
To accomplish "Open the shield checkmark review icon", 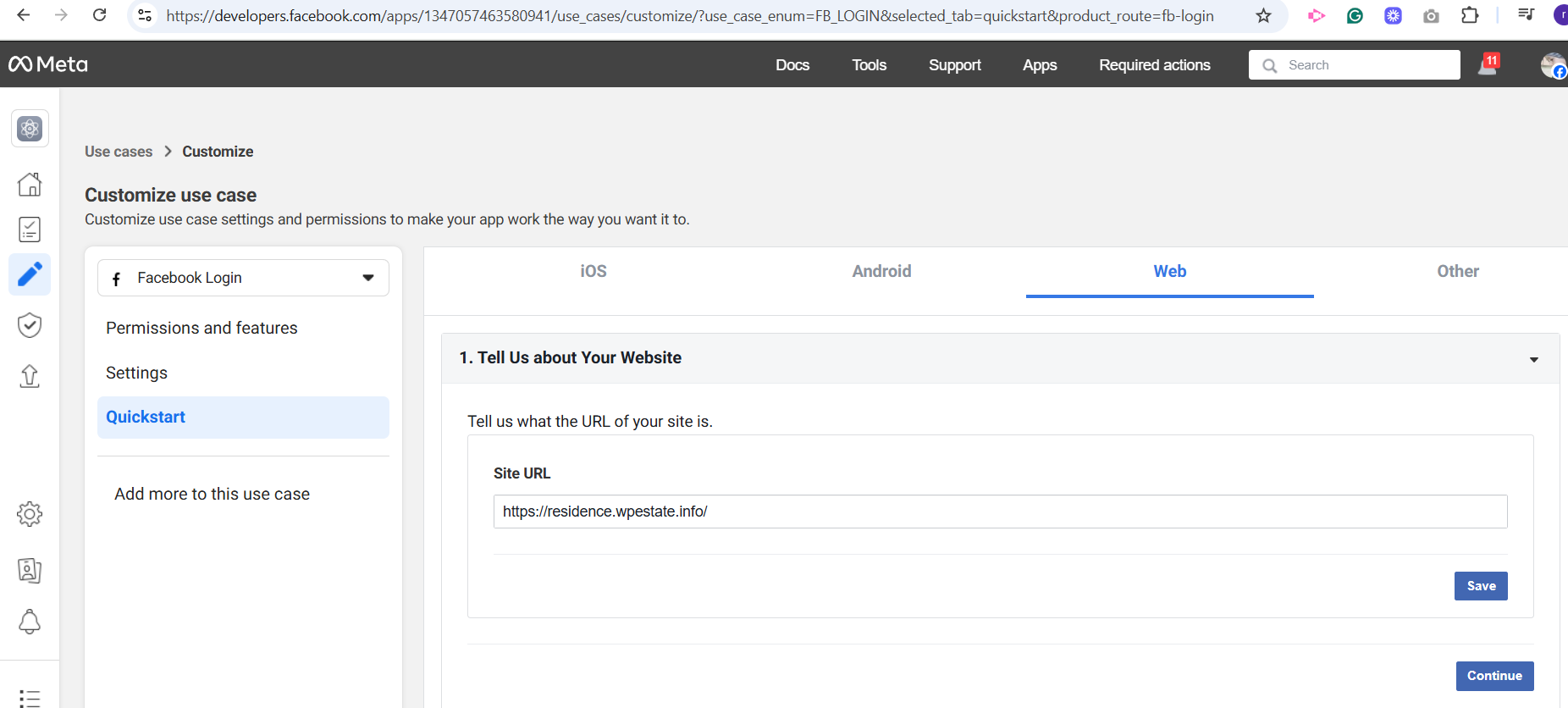I will click(x=30, y=325).
